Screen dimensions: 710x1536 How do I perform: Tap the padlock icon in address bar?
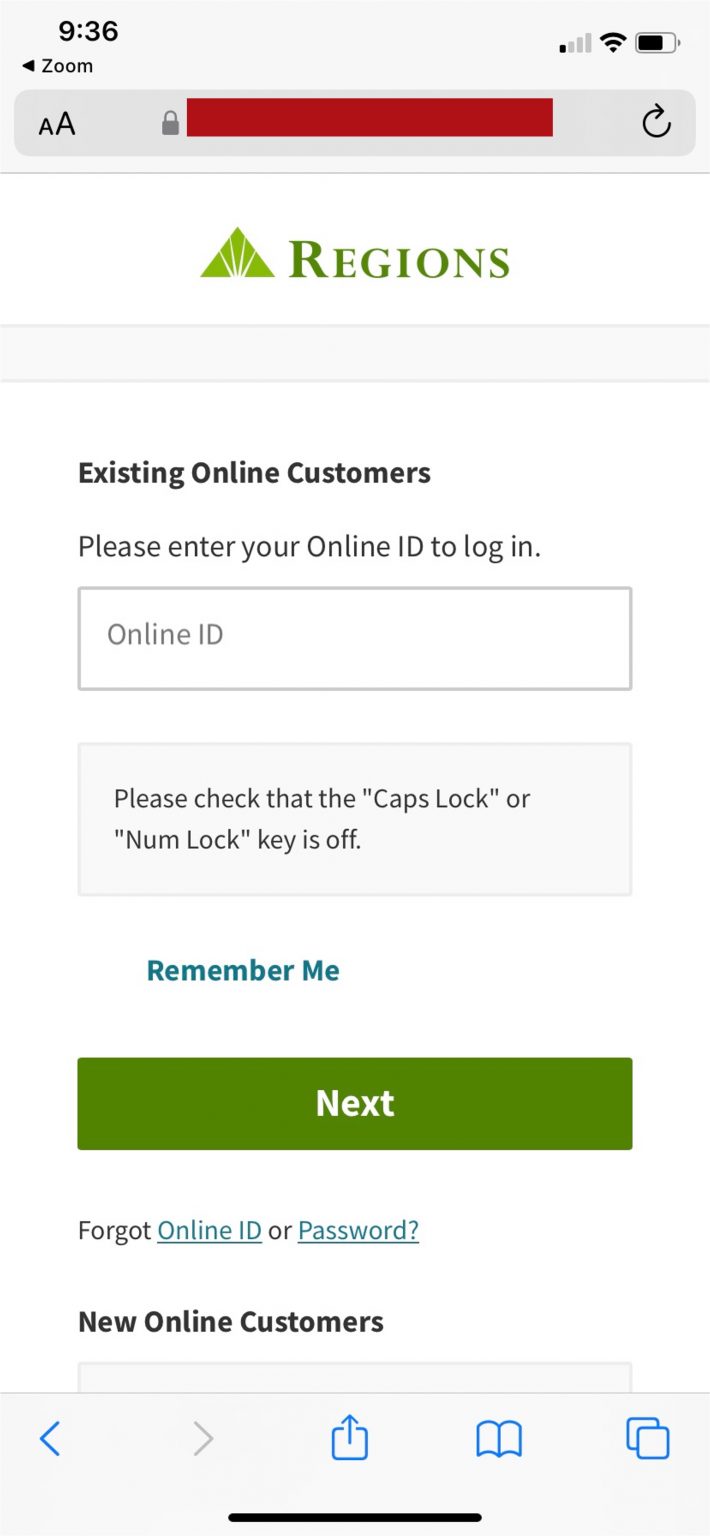point(170,123)
